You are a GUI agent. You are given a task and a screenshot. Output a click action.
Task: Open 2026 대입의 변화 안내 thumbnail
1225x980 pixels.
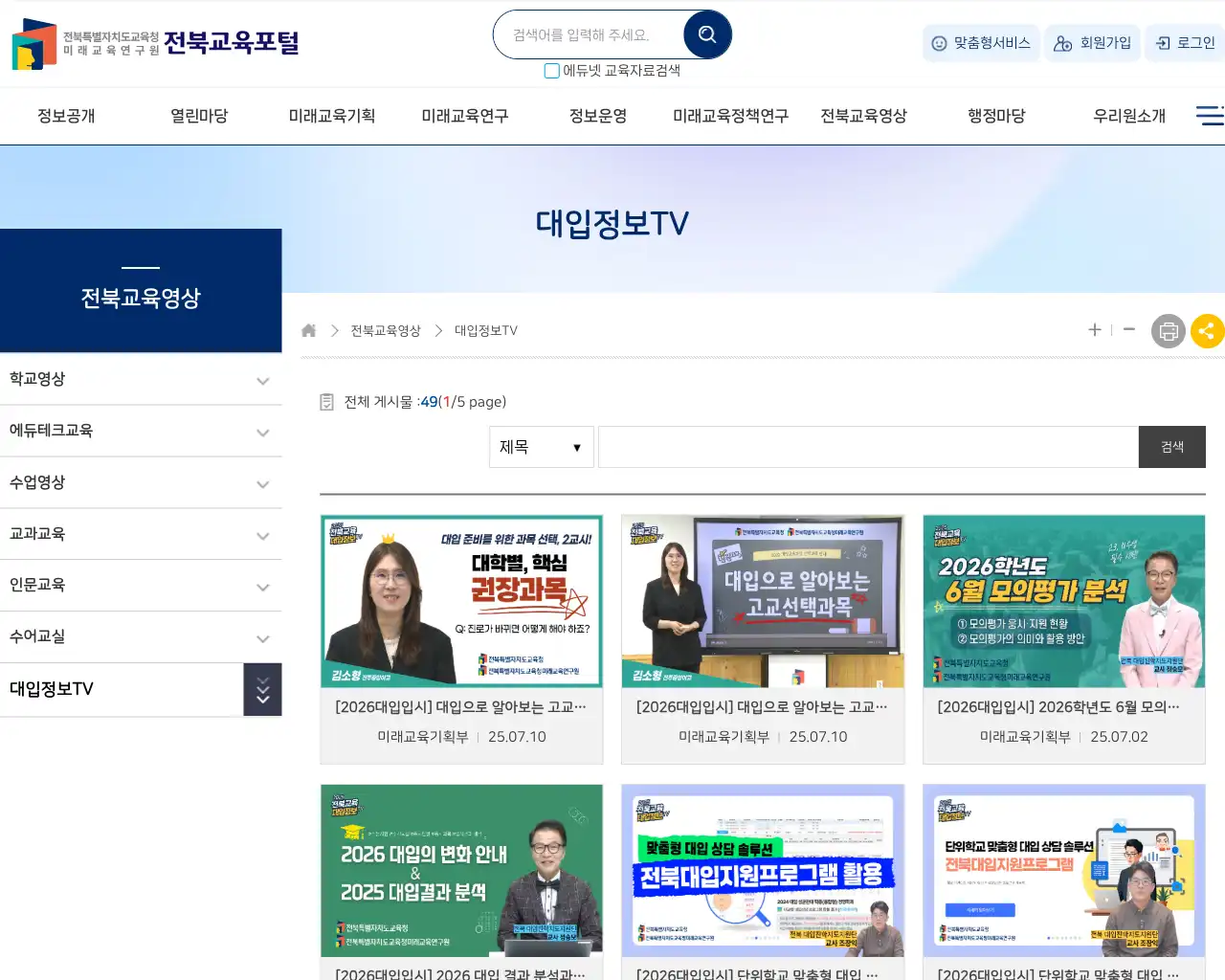coord(461,870)
